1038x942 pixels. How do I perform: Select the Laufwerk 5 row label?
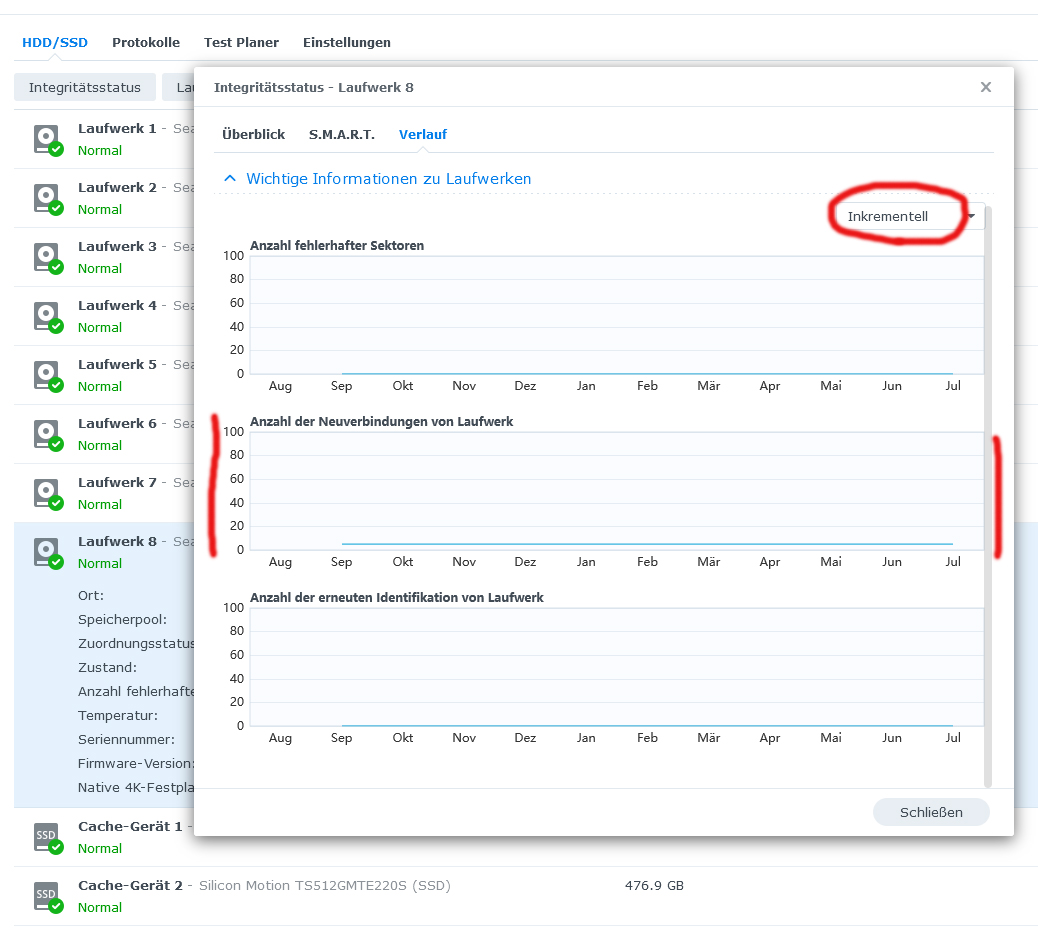(x=117, y=364)
